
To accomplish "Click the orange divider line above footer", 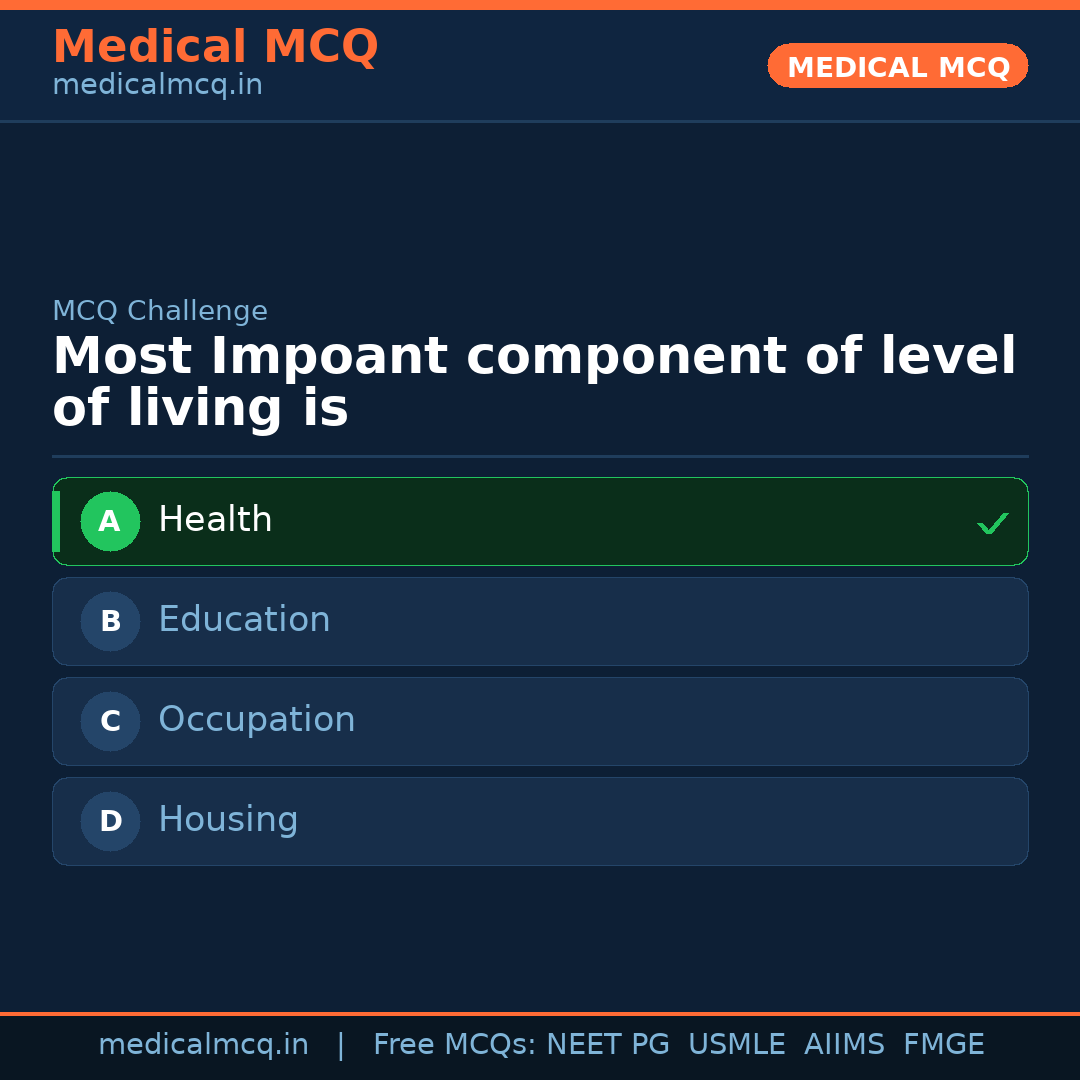I will point(540,1013).
